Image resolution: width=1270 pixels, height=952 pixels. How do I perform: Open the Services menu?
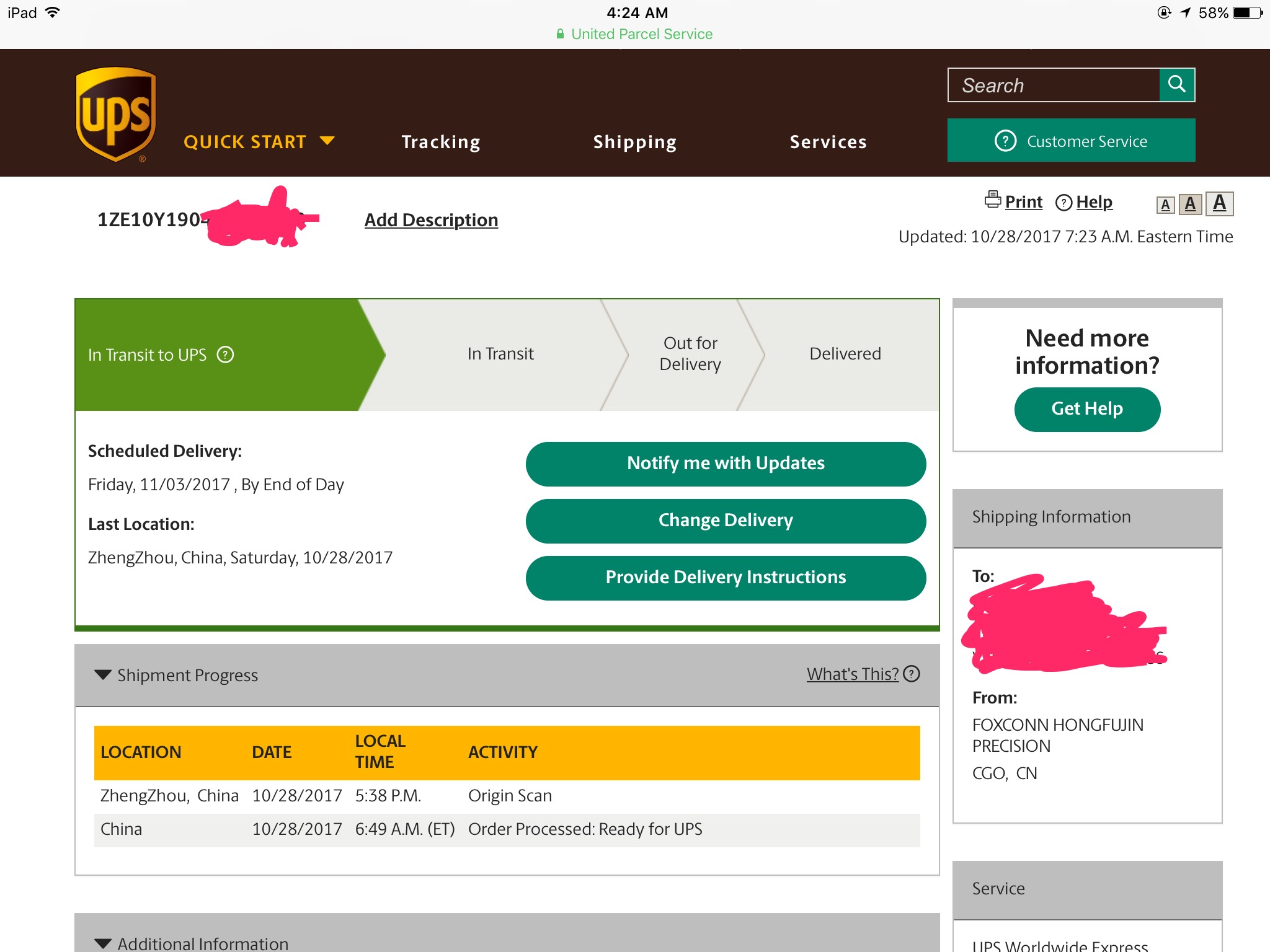coord(828,142)
